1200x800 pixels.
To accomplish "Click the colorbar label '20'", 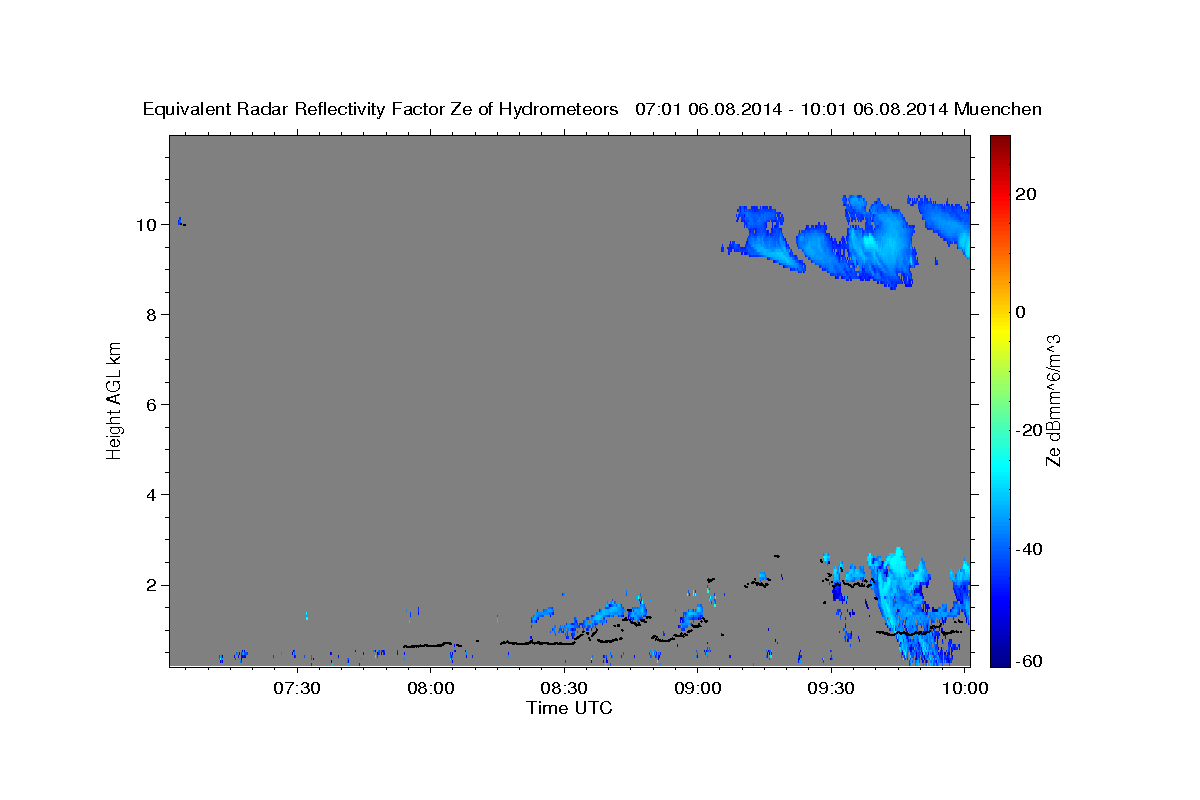I will tap(1025, 194).
